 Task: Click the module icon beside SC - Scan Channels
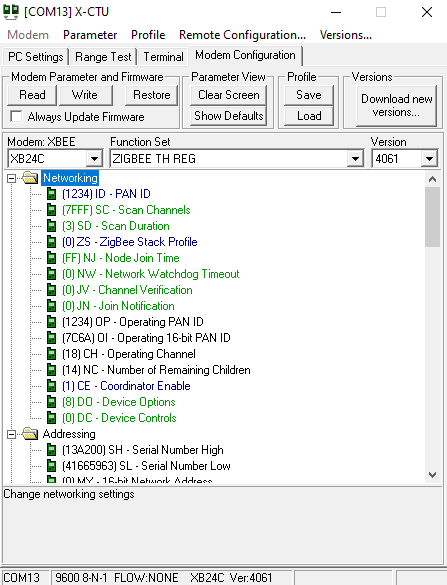click(51, 210)
